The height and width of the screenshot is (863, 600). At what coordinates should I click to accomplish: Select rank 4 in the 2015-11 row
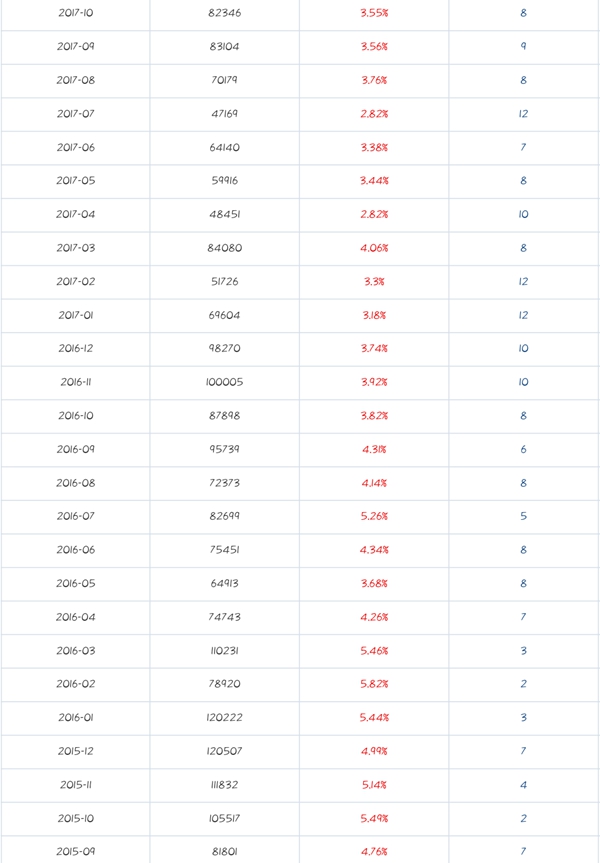[x=523, y=785]
